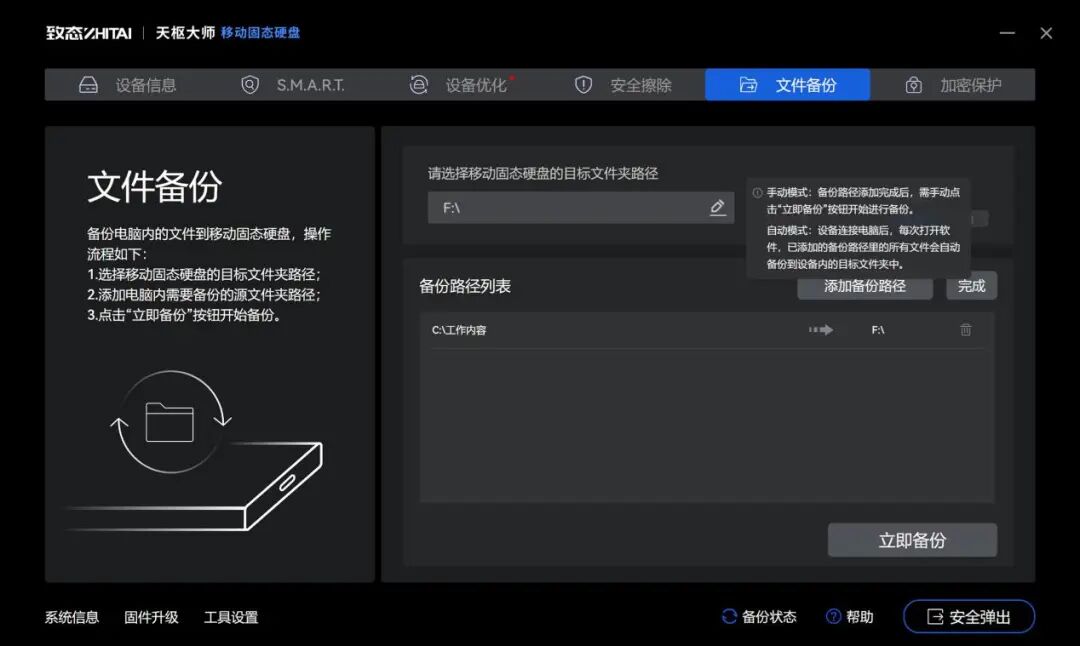Start backup with 立即备份 button
Image resolution: width=1080 pixels, height=646 pixels.
912,539
